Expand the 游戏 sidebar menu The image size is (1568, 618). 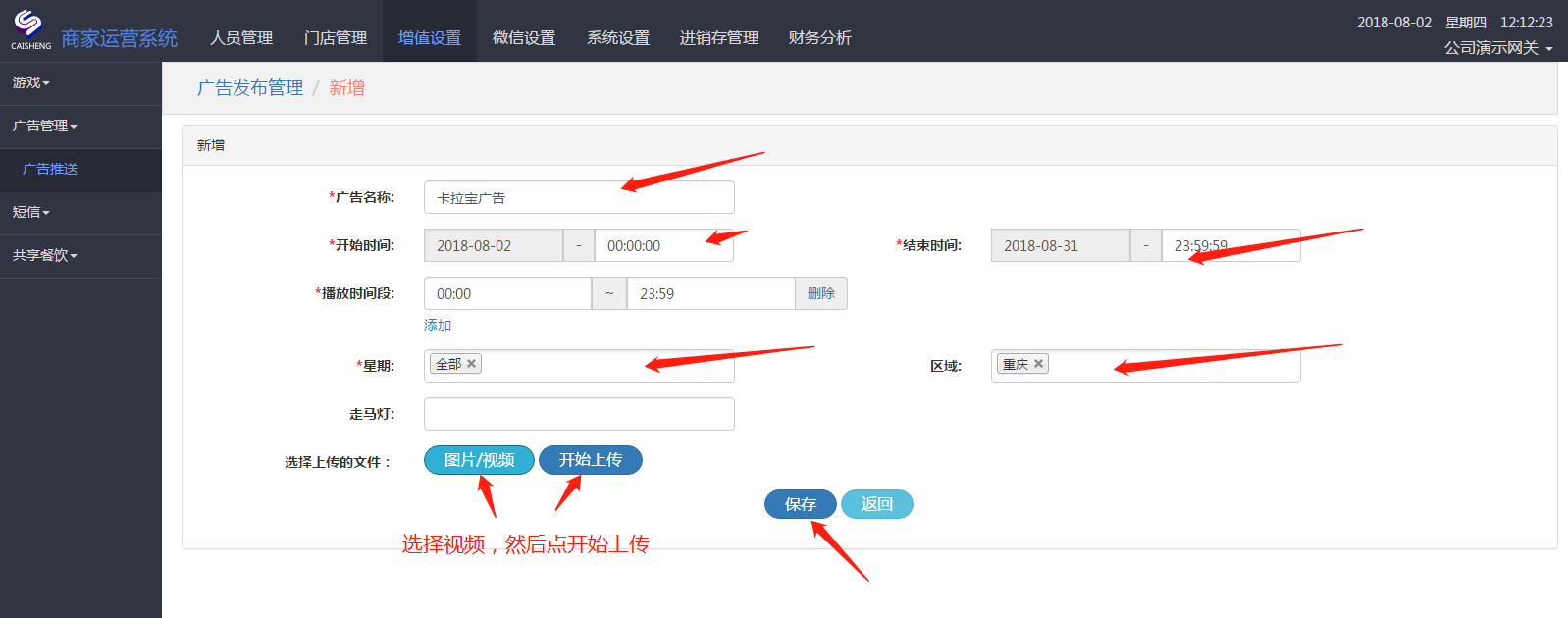(80, 83)
